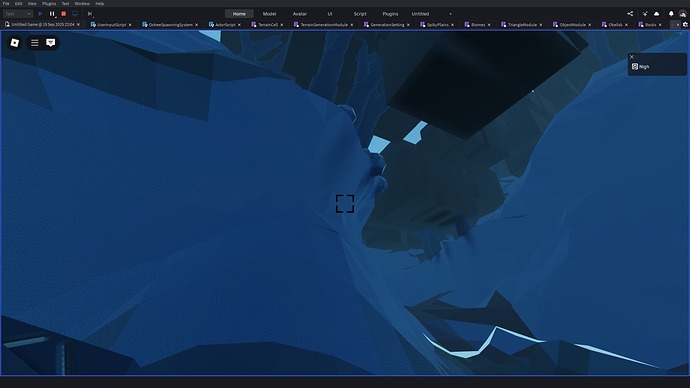Close the Untitled Game tab

(78, 25)
